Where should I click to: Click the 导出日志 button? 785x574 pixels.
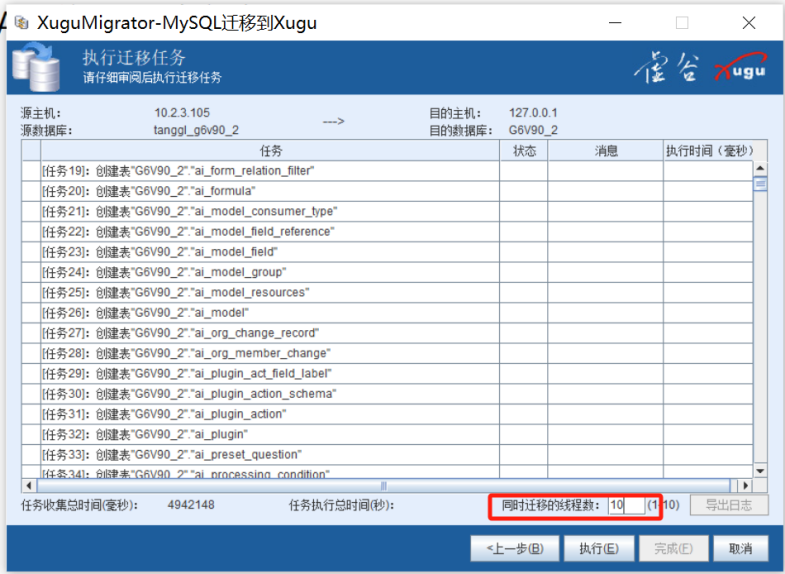pyautogui.click(x=729, y=505)
